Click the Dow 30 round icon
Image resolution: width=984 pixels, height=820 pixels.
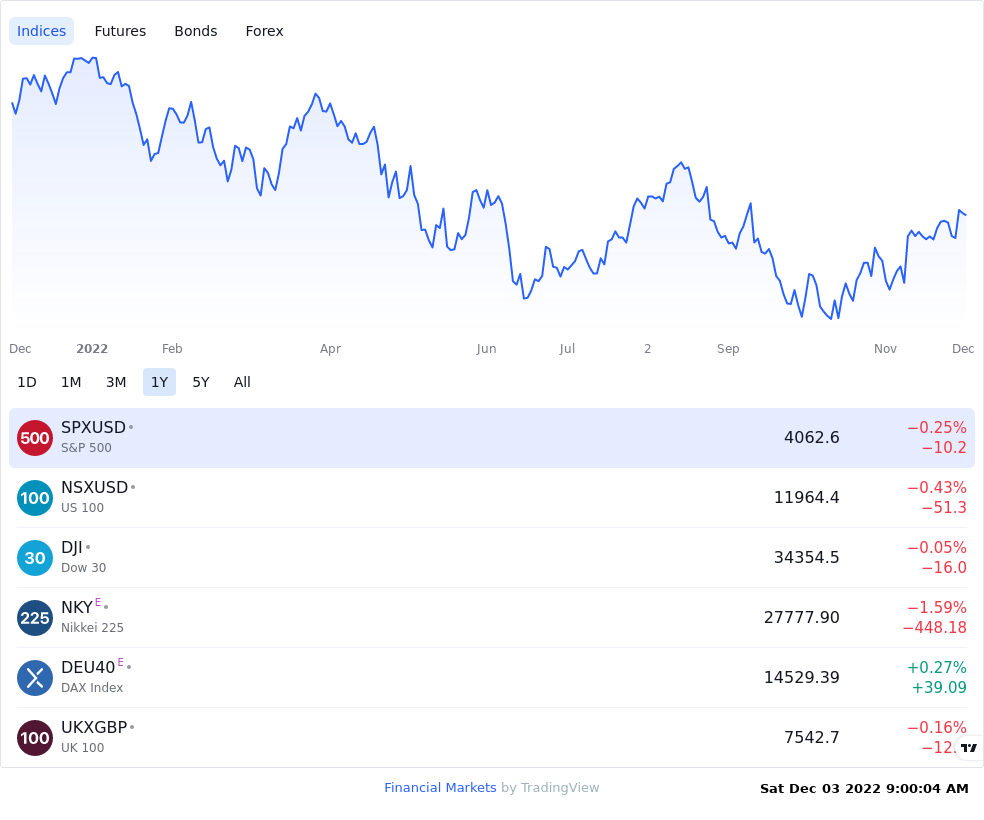(35, 558)
